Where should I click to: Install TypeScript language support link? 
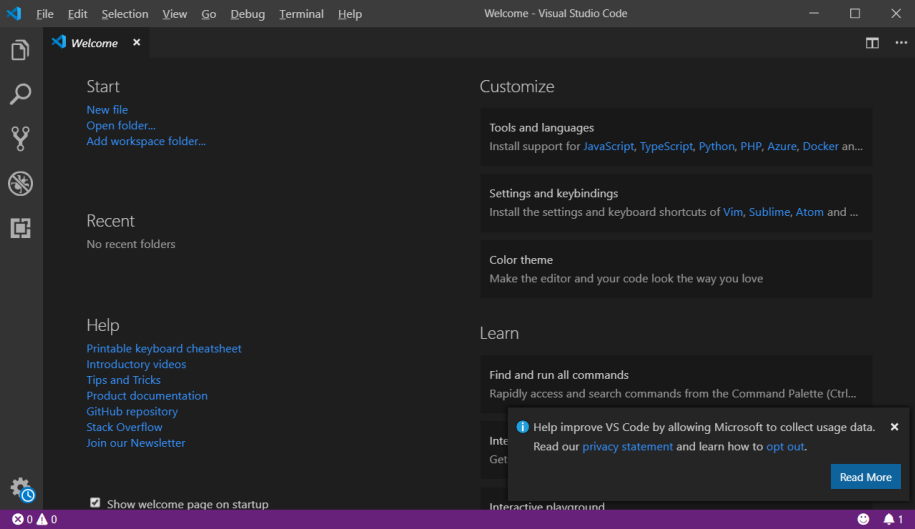click(x=666, y=146)
